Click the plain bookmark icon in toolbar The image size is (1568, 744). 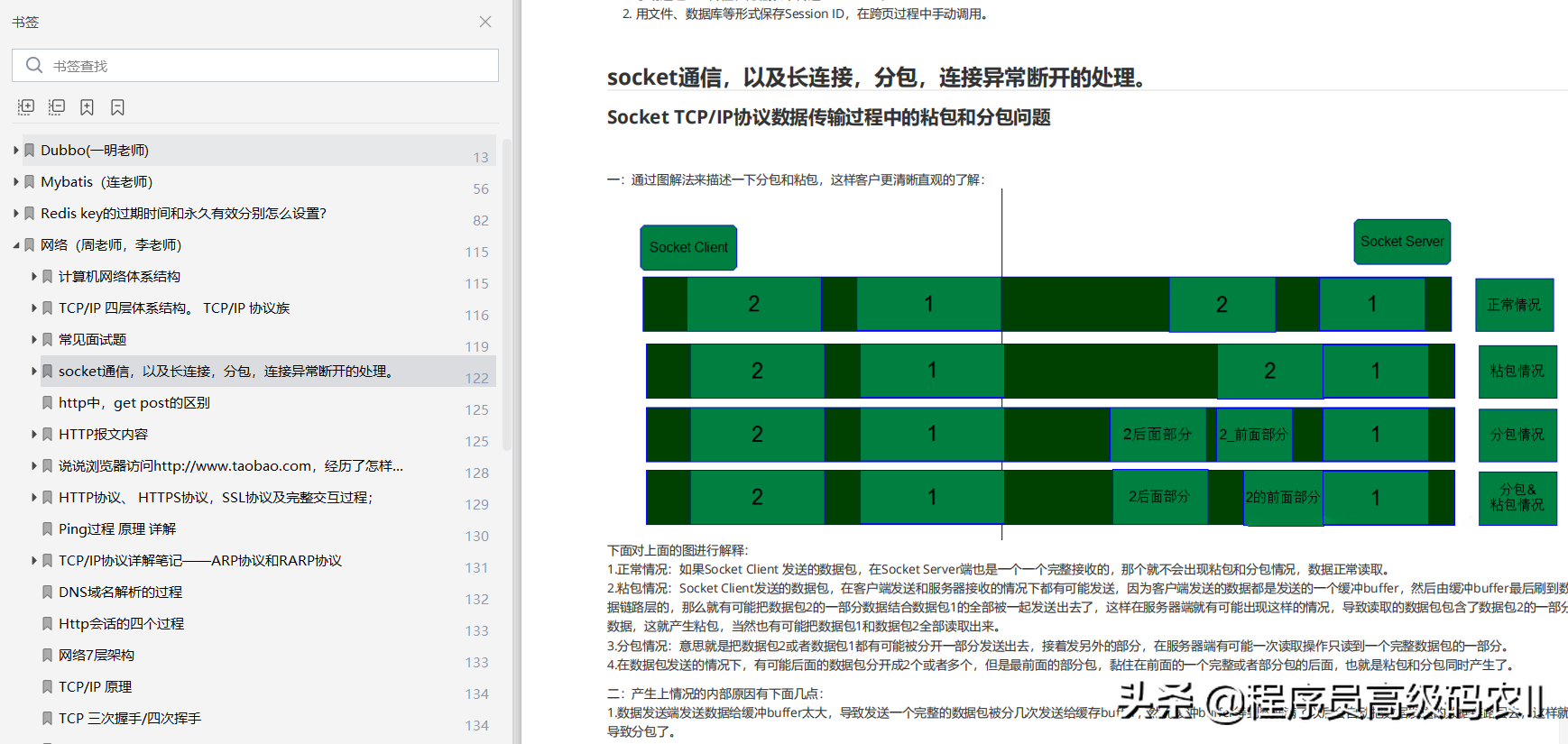point(117,107)
